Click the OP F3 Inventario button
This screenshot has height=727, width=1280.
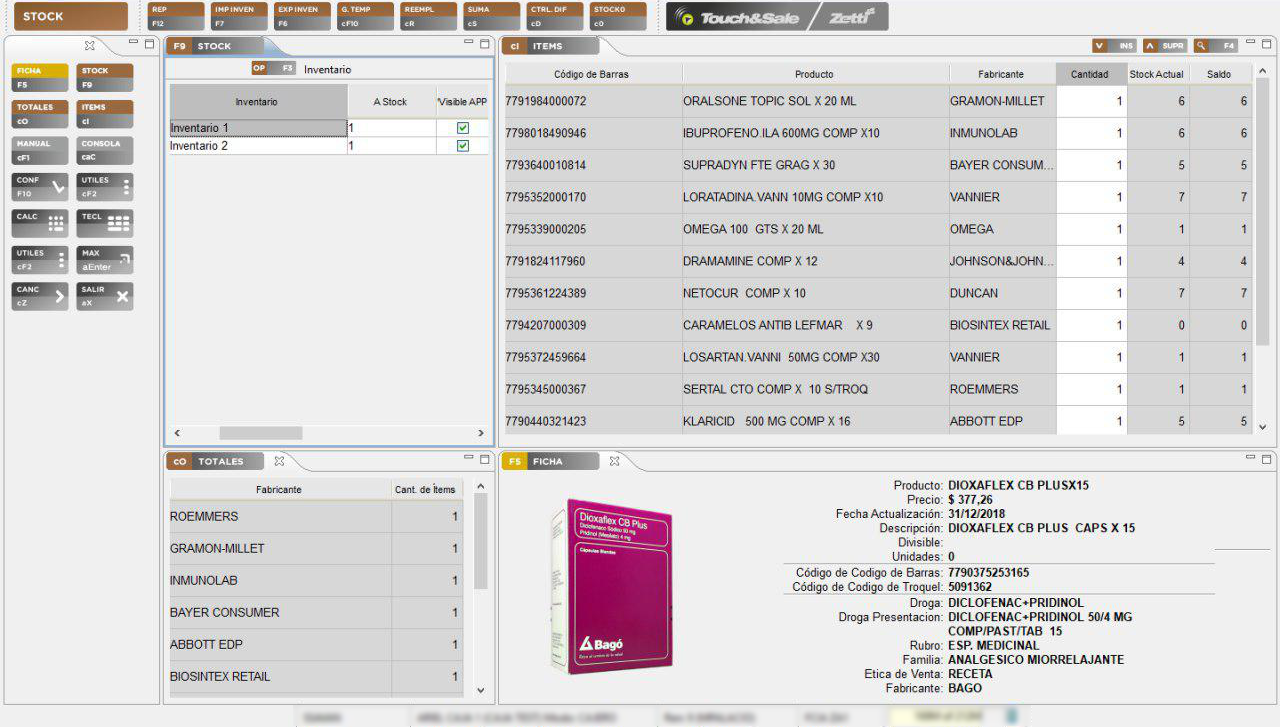tap(274, 69)
